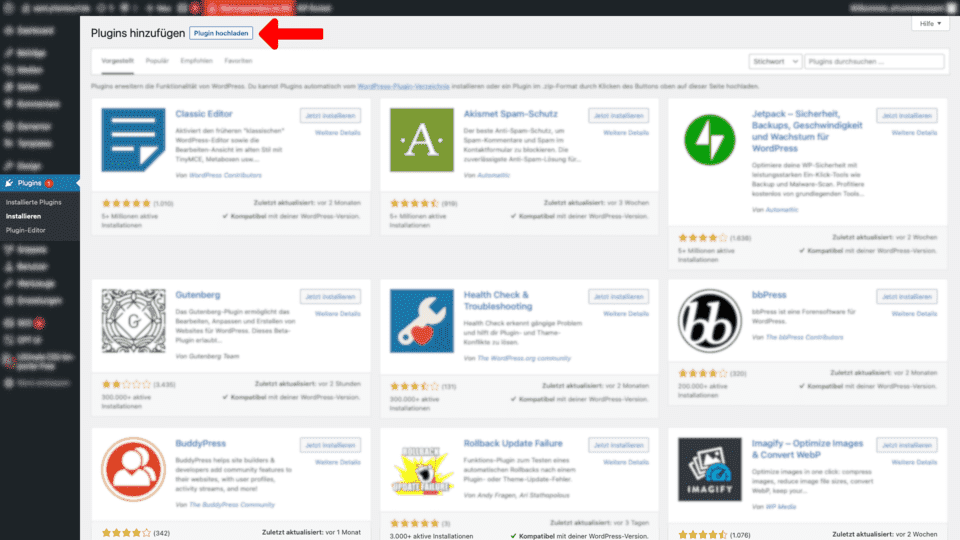Open Werkzeuge in the admin sidebar

click(36, 283)
